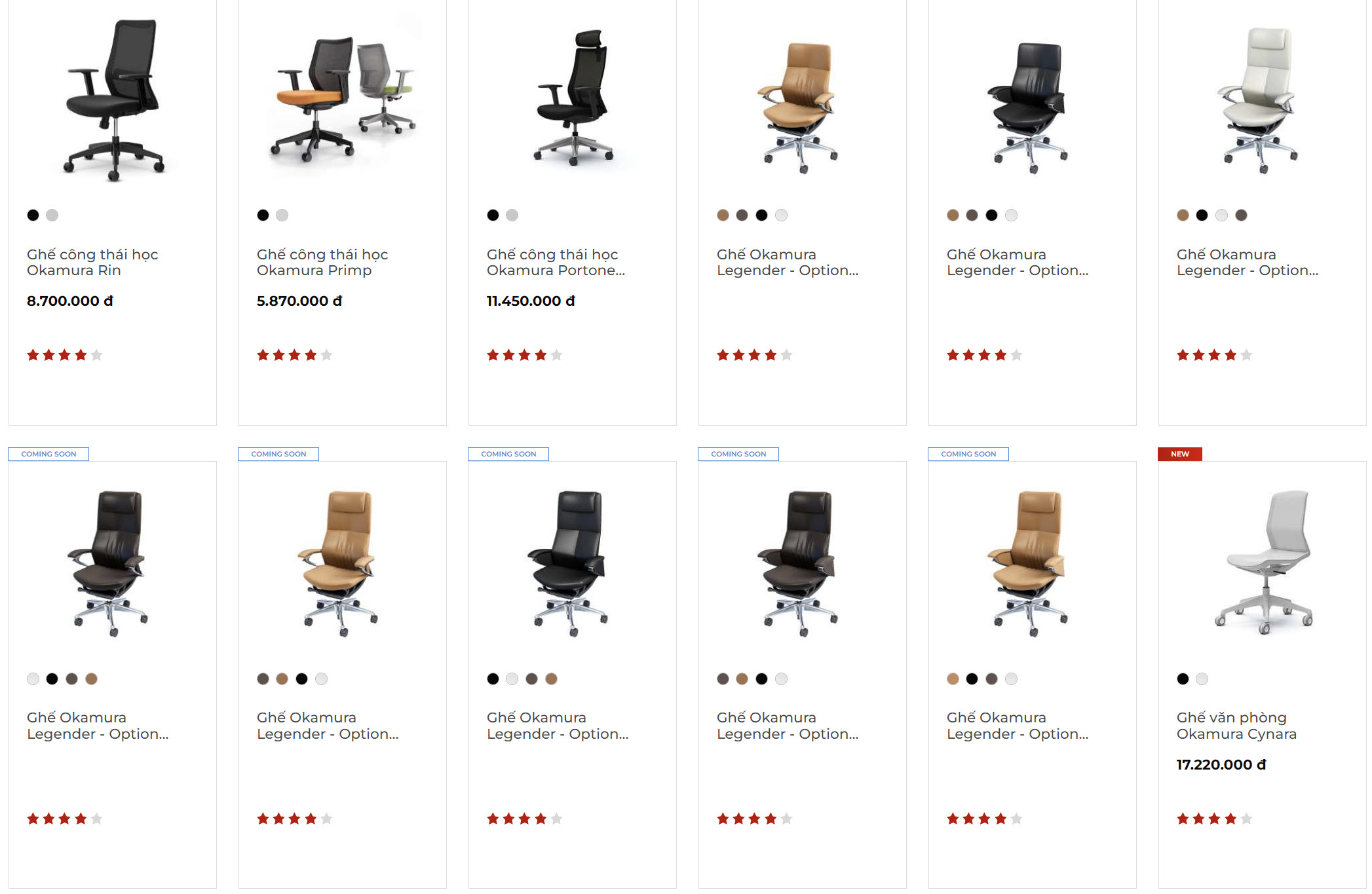The image size is (1372, 894).
Task: Open Okamura Rin chair product image
Action: pos(113,100)
